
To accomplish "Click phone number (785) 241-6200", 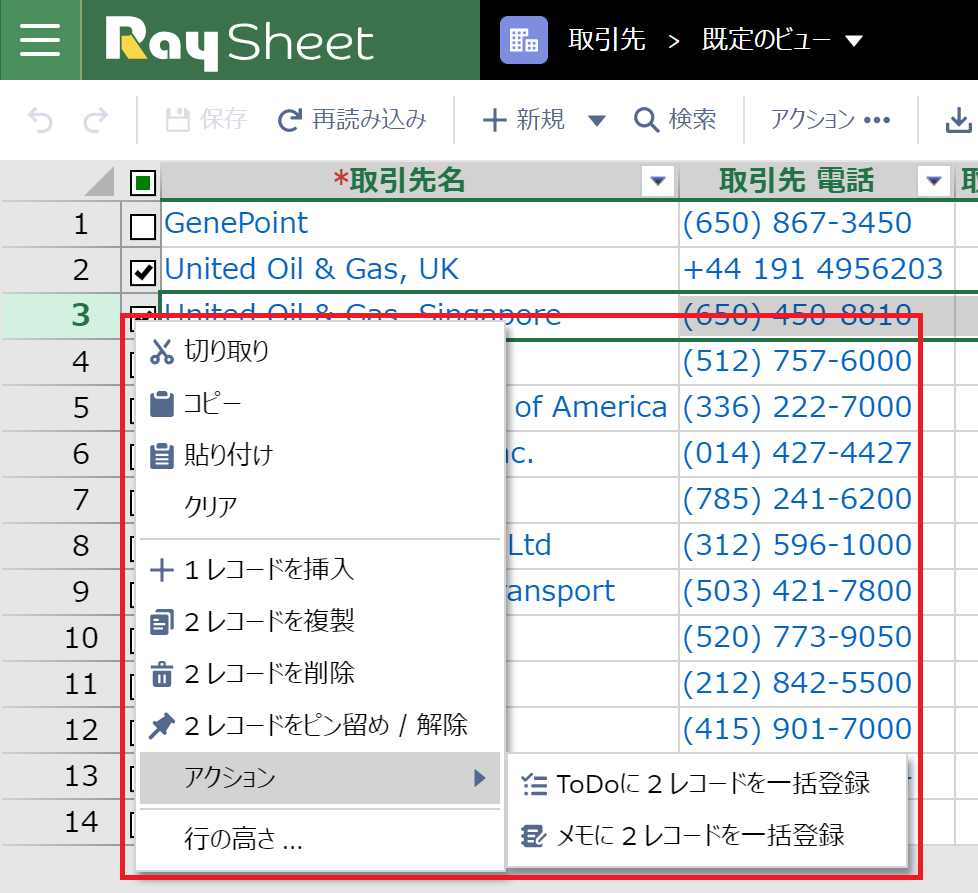I will click(797, 500).
